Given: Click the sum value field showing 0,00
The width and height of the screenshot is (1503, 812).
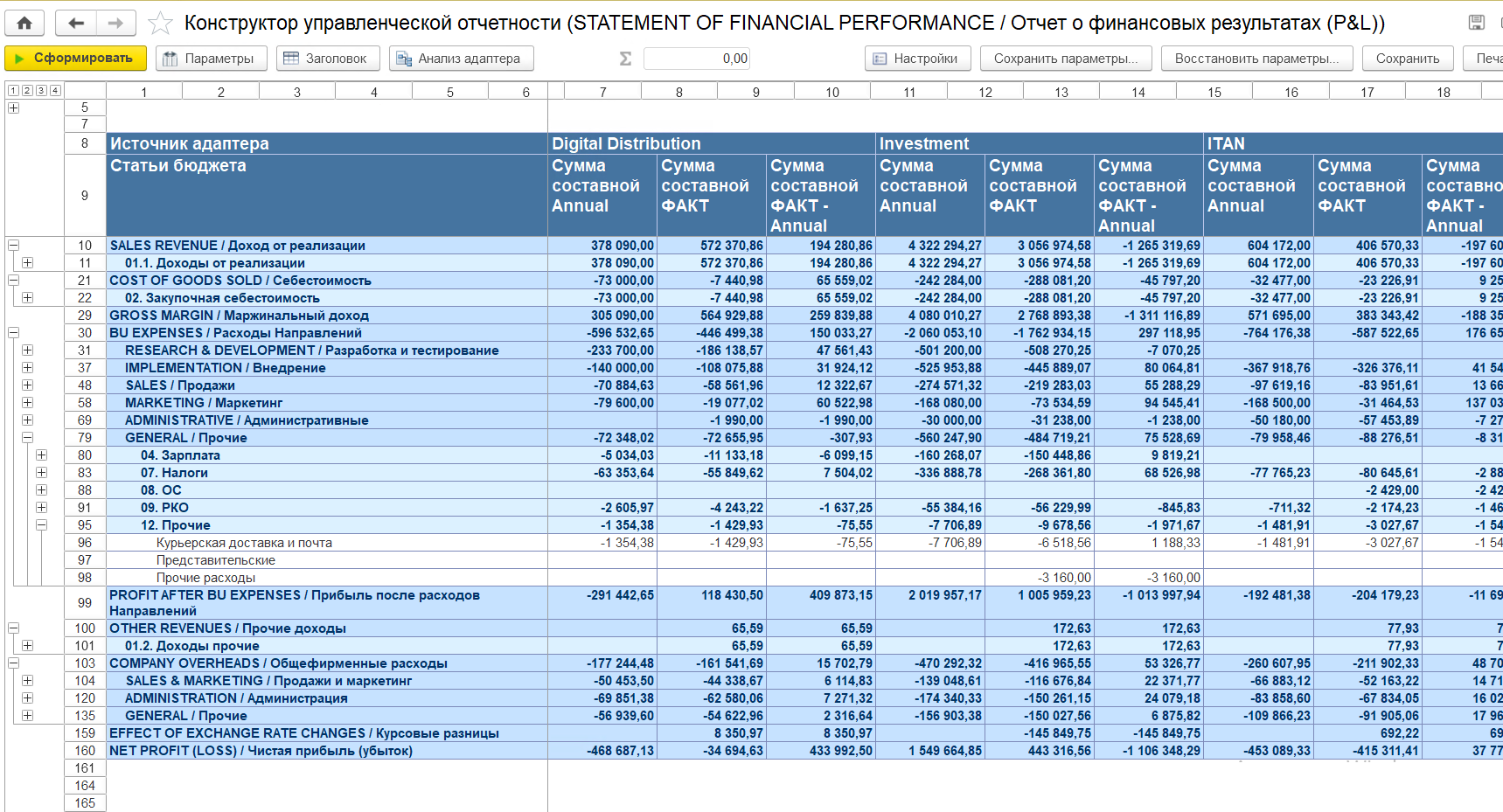Looking at the screenshot, I should 697,59.
